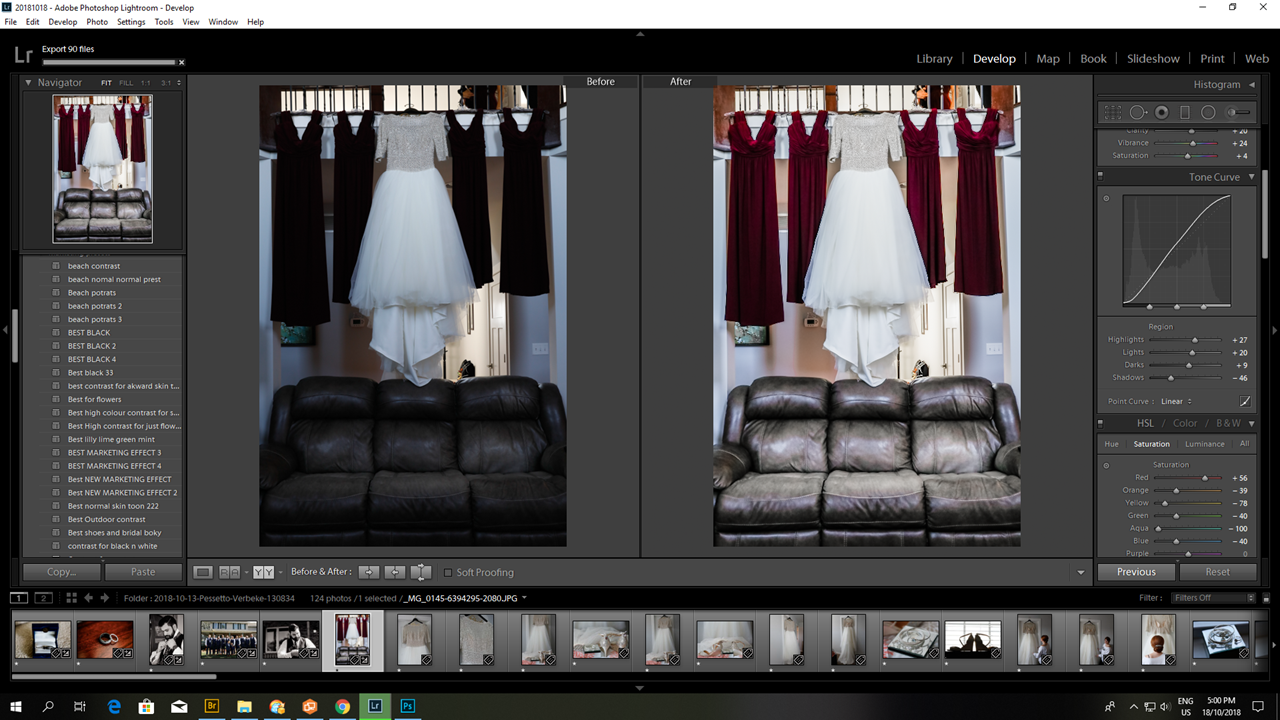Open Lightroom from the Windows taskbar

tap(375, 706)
